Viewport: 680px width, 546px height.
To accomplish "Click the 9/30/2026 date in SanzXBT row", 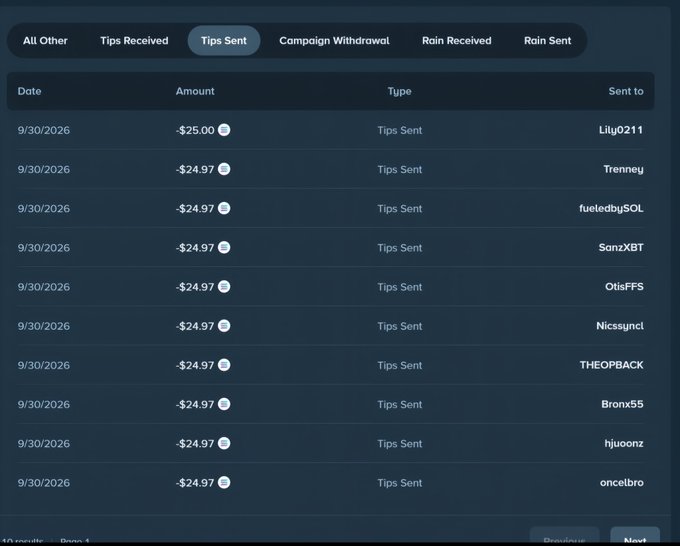I will point(44,248).
